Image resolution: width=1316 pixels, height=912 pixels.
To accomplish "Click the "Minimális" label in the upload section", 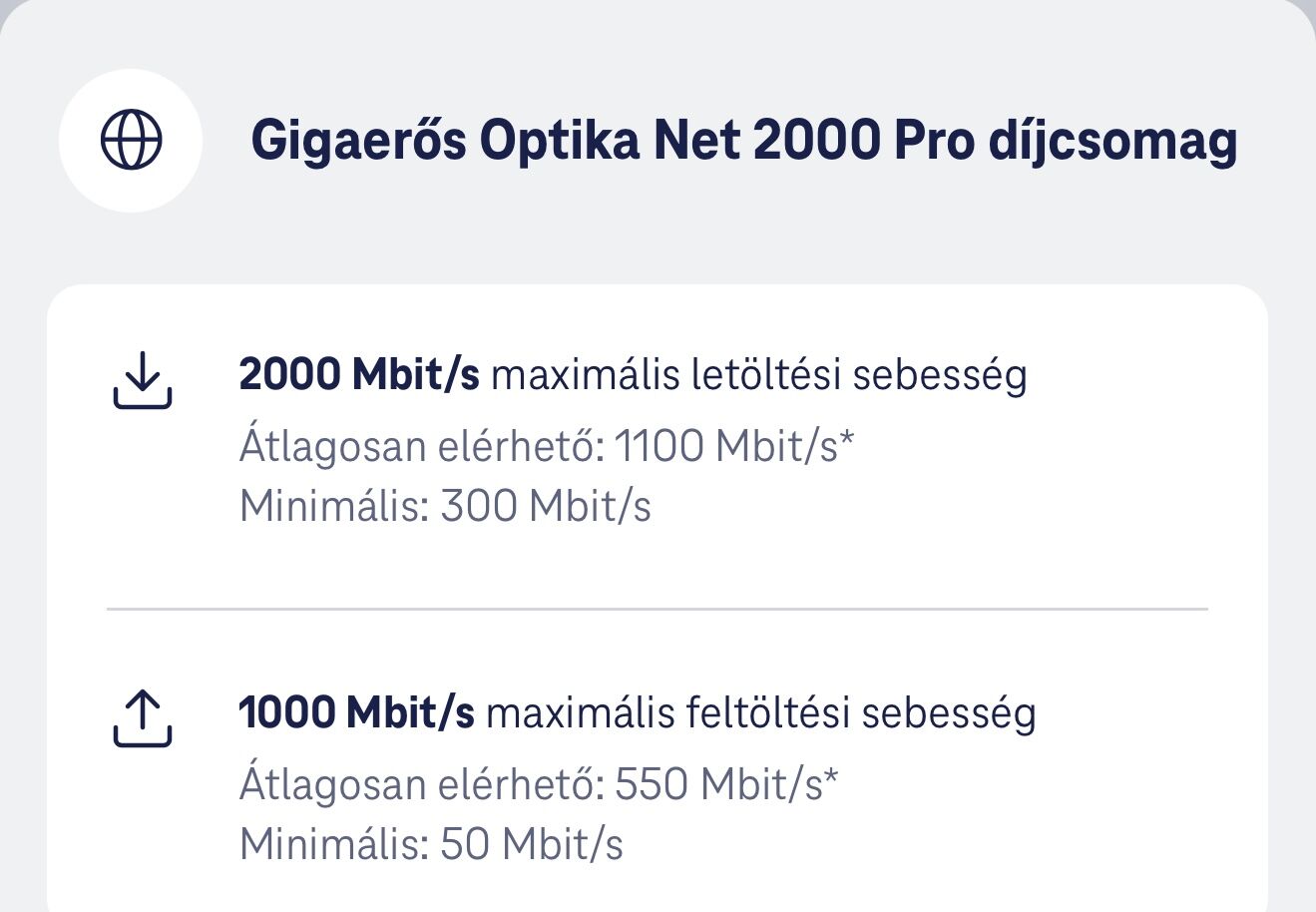I will tap(334, 844).
